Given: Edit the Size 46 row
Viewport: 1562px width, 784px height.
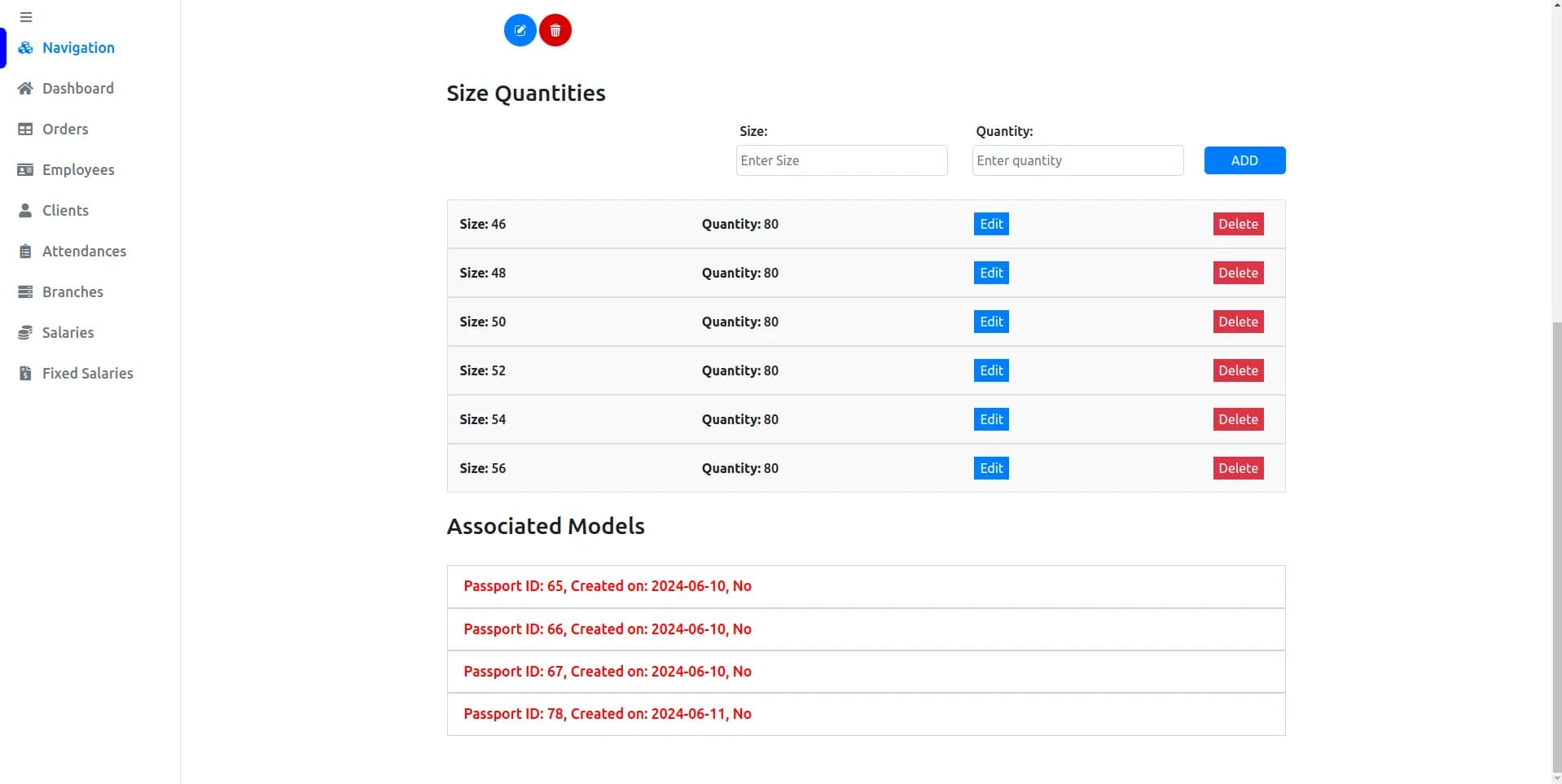Looking at the screenshot, I should click(x=991, y=224).
